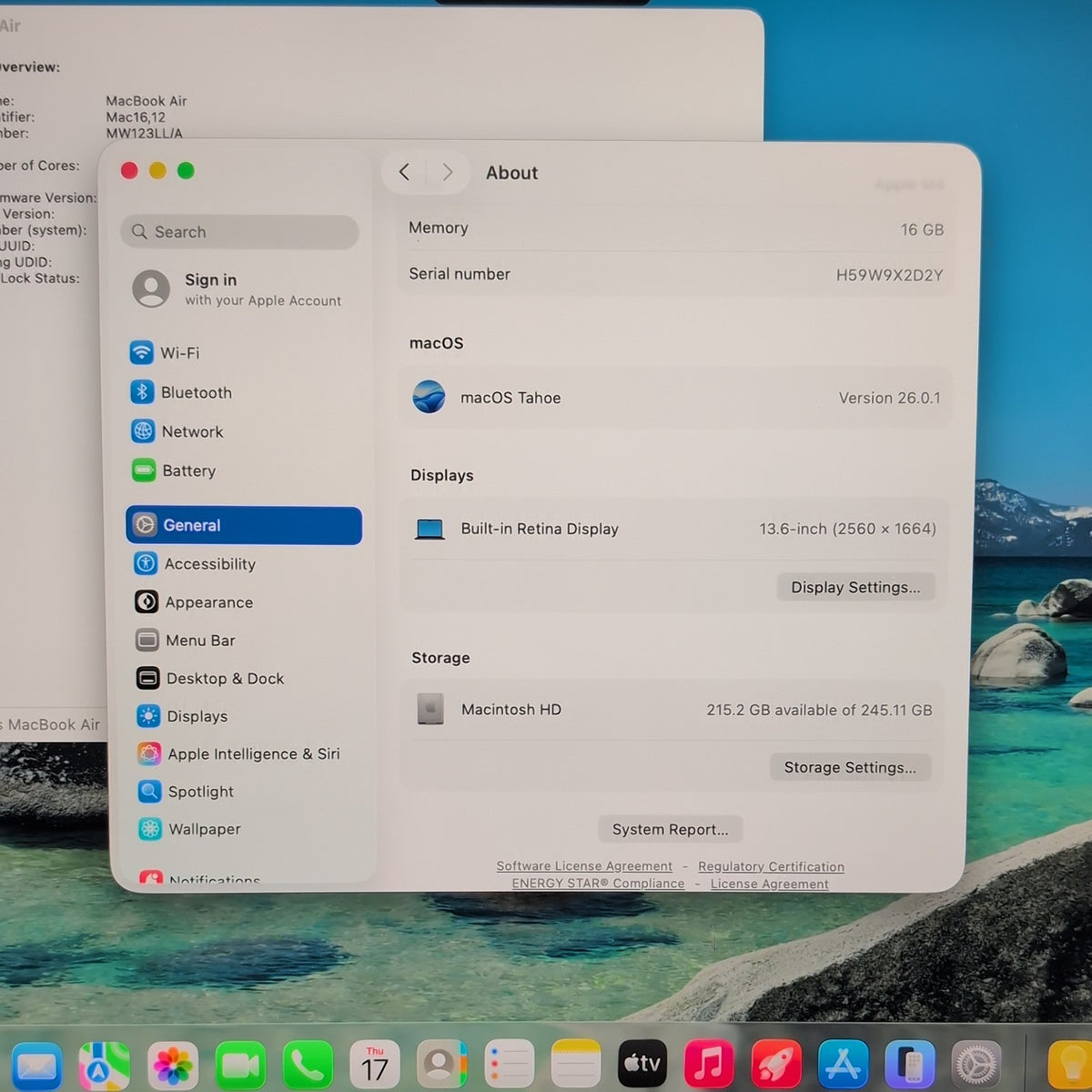Click the Version 26.0.1 text
Image resolution: width=1092 pixels, height=1092 pixels.
(x=890, y=398)
